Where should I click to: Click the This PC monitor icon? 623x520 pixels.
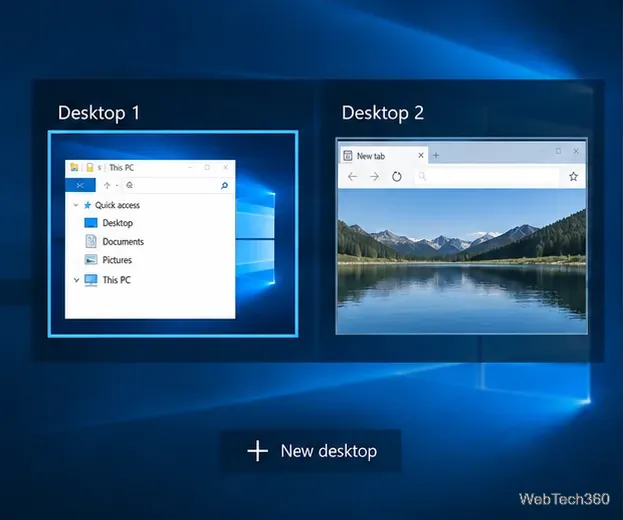[91, 280]
